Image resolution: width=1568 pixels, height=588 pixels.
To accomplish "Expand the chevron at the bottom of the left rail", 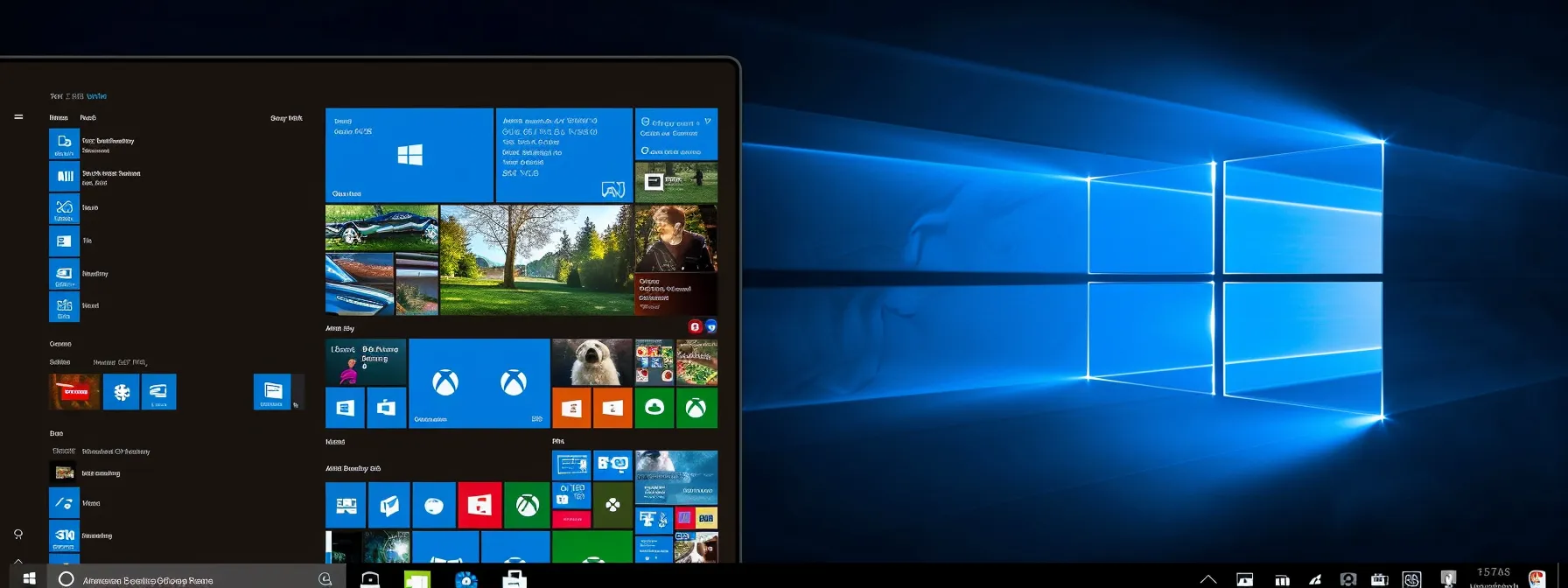I will click(x=18, y=562).
